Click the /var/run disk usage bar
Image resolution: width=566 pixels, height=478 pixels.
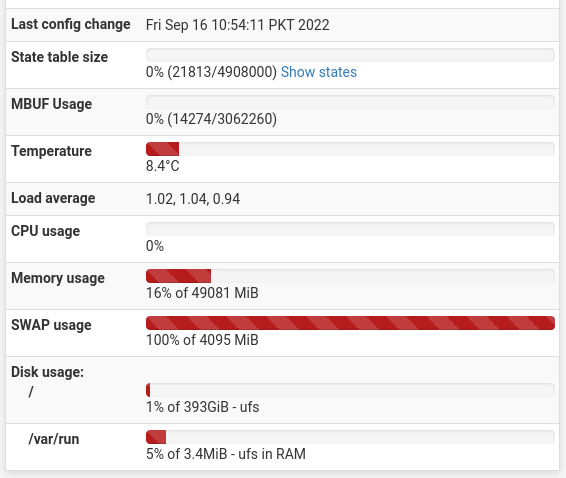(350, 437)
